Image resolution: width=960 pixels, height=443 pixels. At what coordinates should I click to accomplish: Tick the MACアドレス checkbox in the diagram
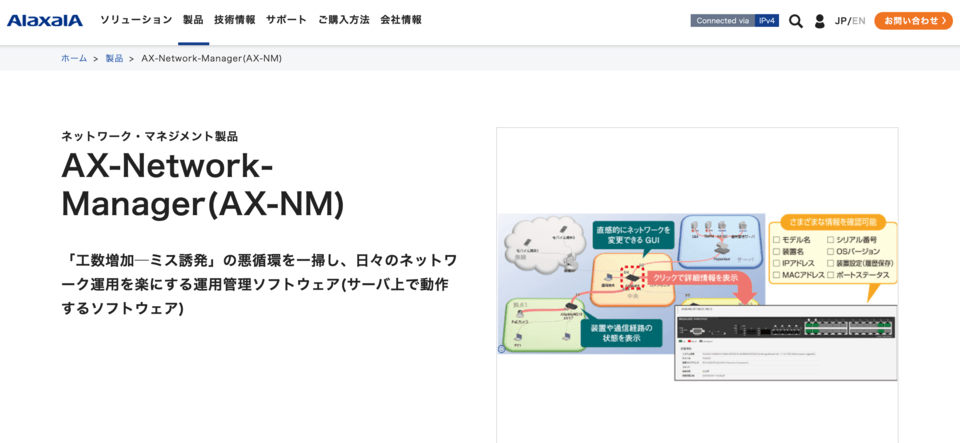pyautogui.click(x=776, y=274)
